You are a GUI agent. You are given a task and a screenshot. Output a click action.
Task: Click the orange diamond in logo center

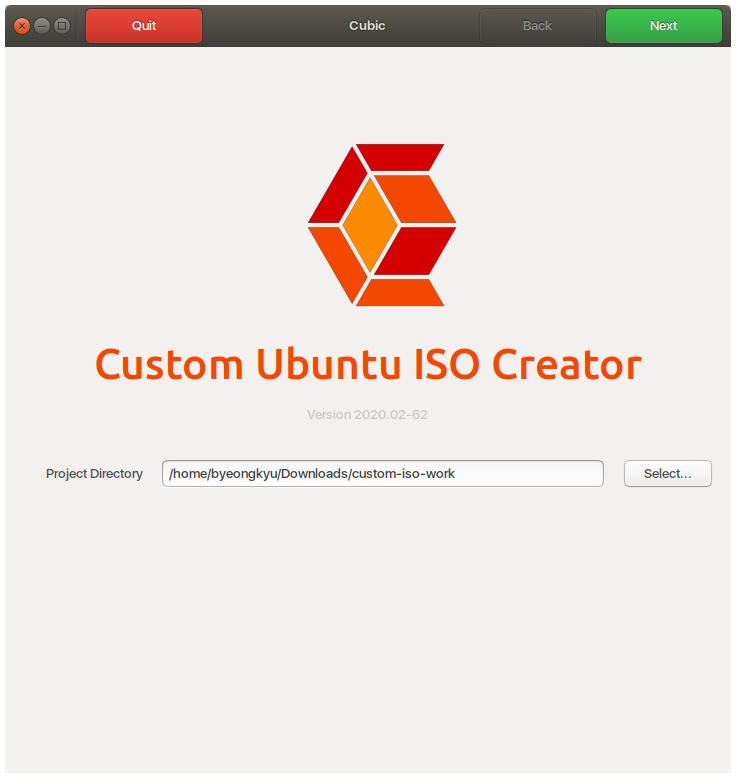click(x=371, y=224)
